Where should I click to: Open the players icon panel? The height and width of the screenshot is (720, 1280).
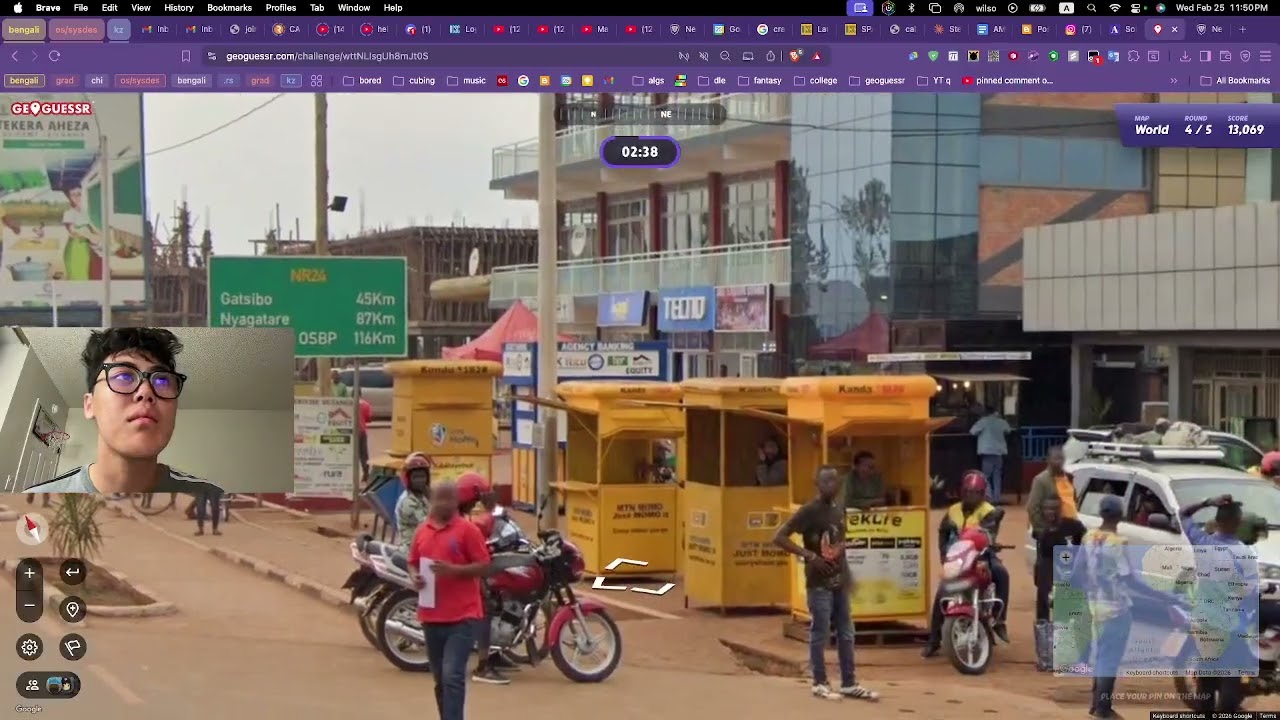point(32,685)
